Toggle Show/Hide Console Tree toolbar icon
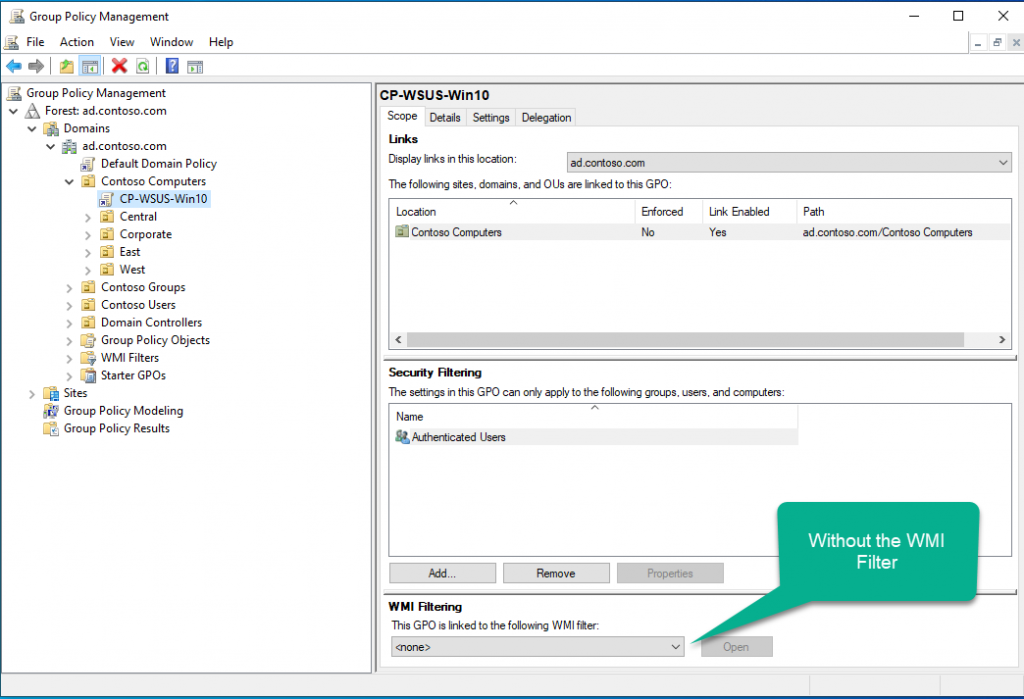 click(90, 66)
